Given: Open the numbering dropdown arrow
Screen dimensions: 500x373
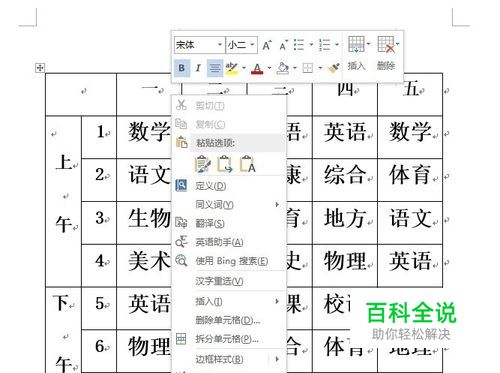Looking at the screenshot, I should point(337,45).
